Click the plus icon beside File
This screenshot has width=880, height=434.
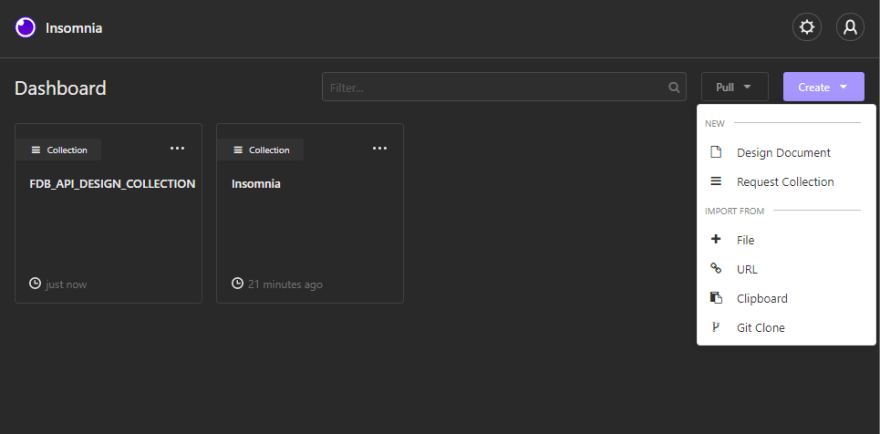(x=716, y=239)
